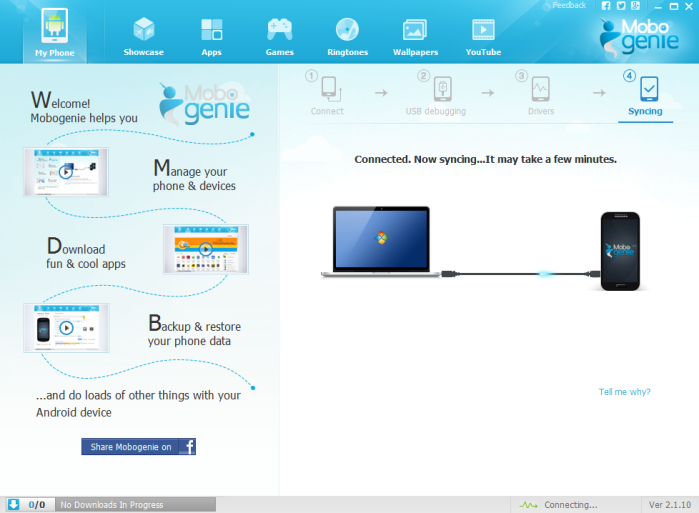This screenshot has width=699, height=513.
Task: Open the Showcase section
Action: pyautogui.click(x=144, y=36)
